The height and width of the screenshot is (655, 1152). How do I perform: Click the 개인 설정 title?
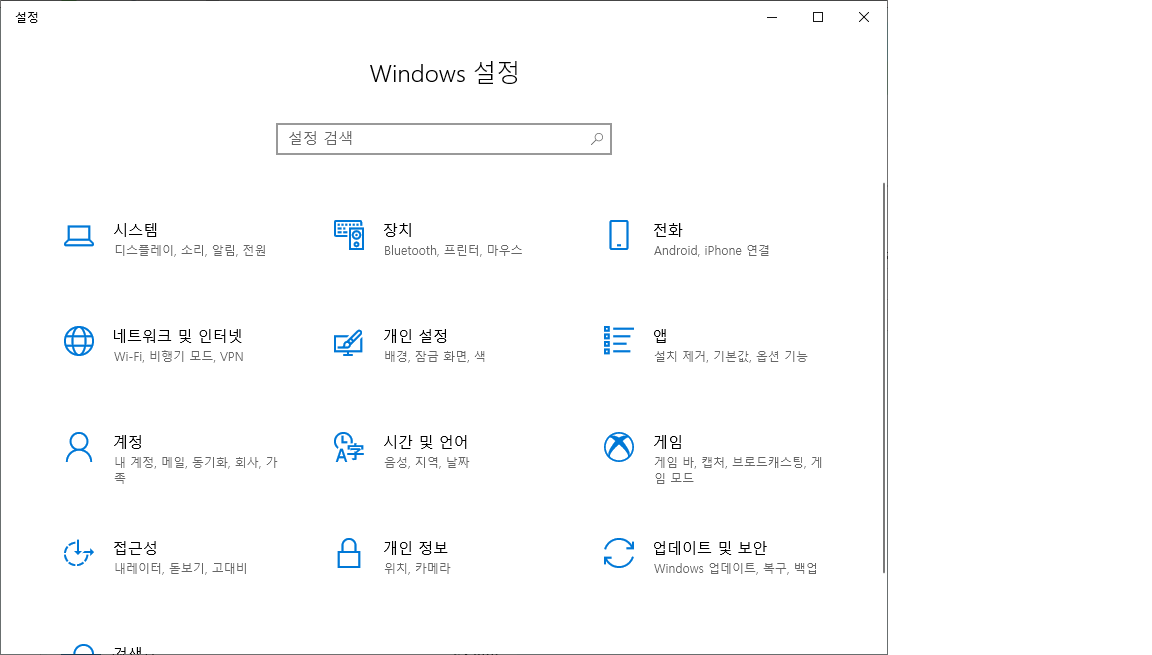point(416,336)
